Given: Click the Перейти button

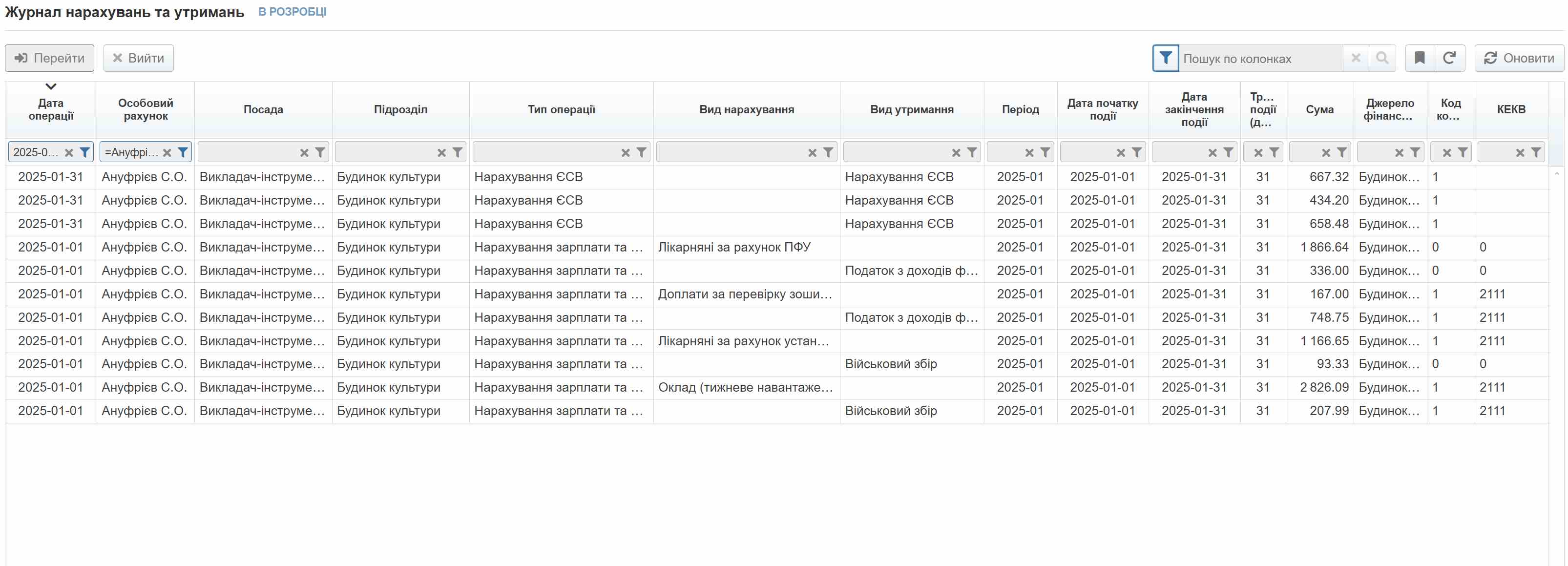Looking at the screenshot, I should pos(49,58).
